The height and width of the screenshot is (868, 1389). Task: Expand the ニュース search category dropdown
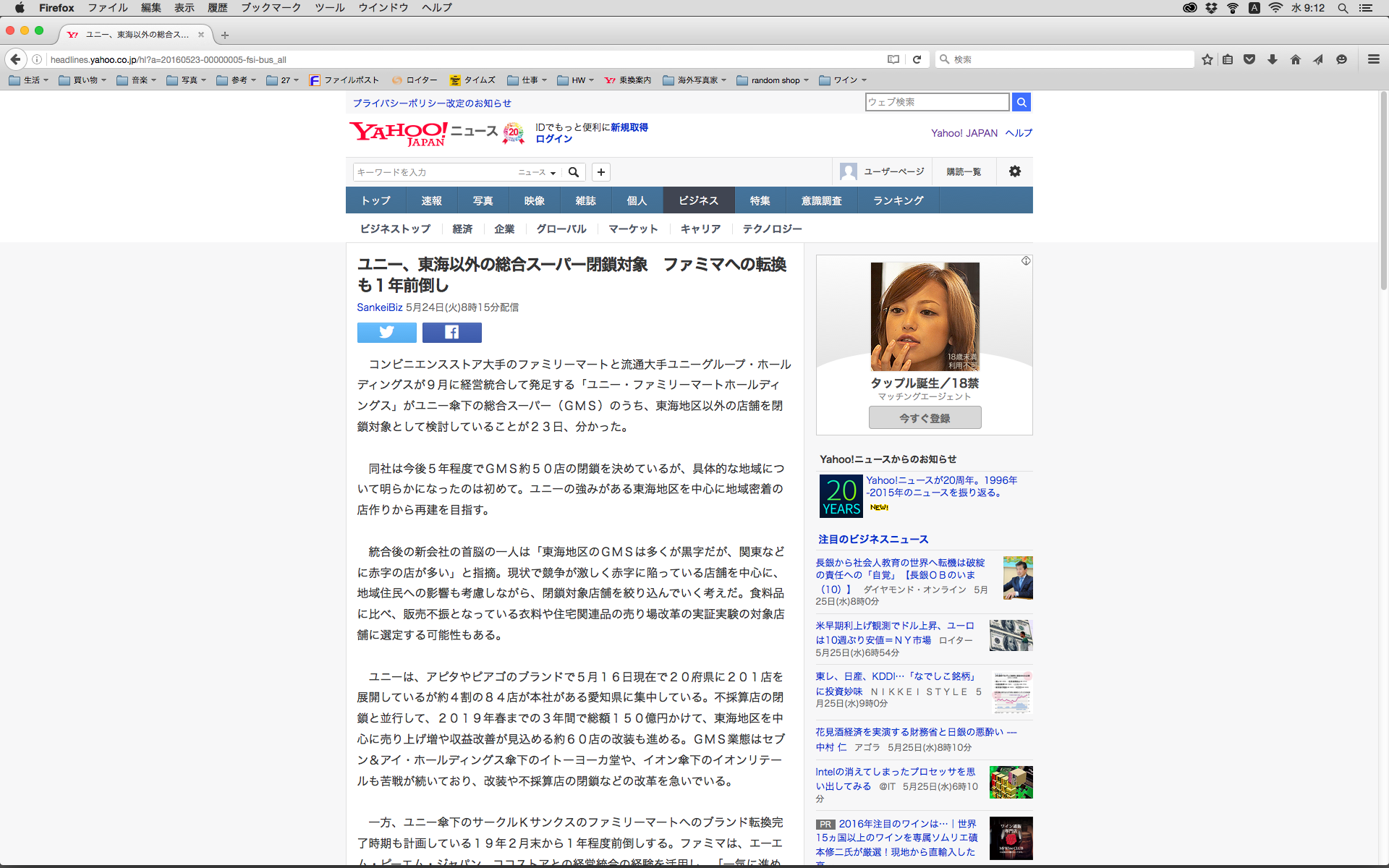[537, 172]
